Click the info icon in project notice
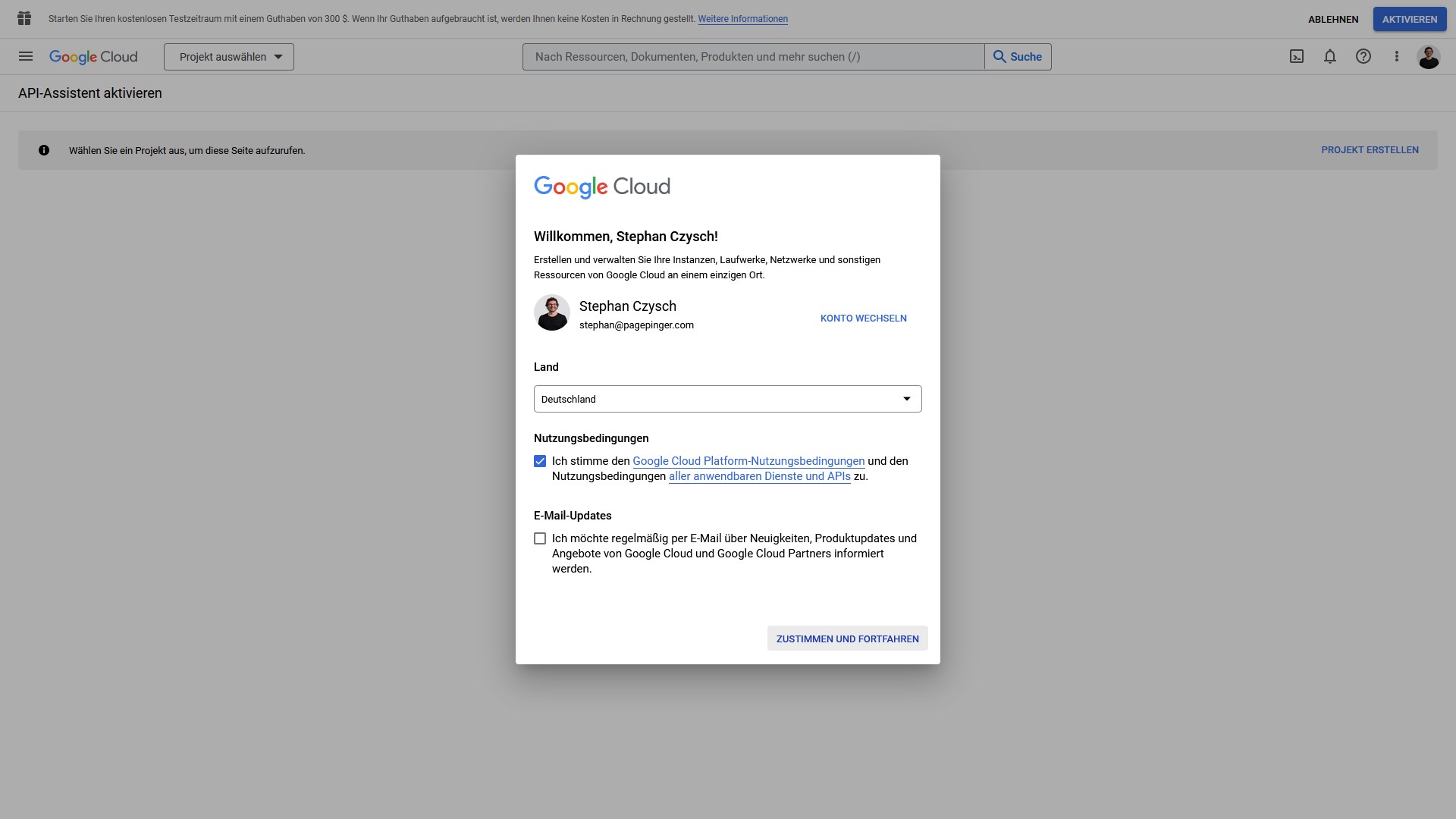This screenshot has height=819, width=1456. (44, 150)
